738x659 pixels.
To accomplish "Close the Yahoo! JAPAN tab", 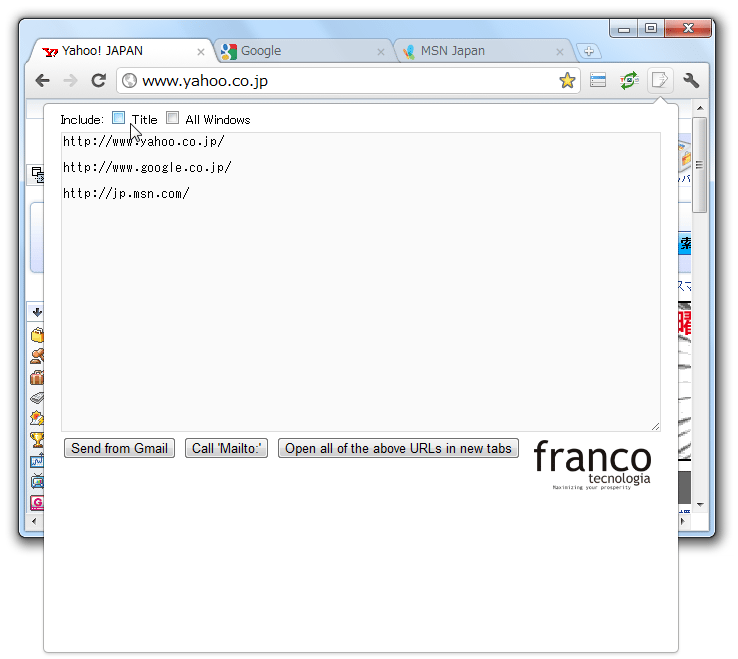I will pyautogui.click(x=201, y=52).
